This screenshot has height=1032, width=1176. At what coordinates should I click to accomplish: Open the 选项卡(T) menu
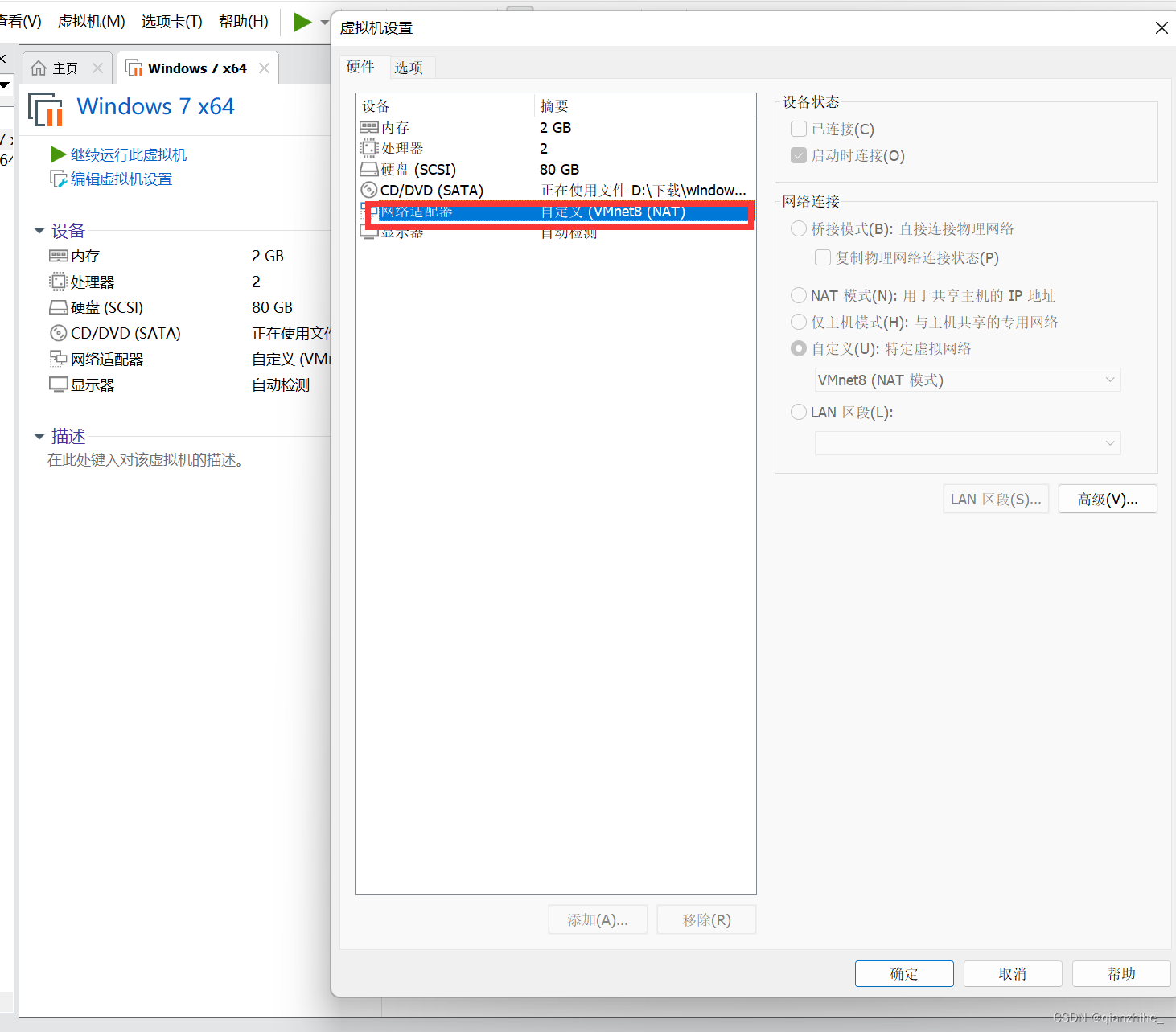(x=171, y=22)
